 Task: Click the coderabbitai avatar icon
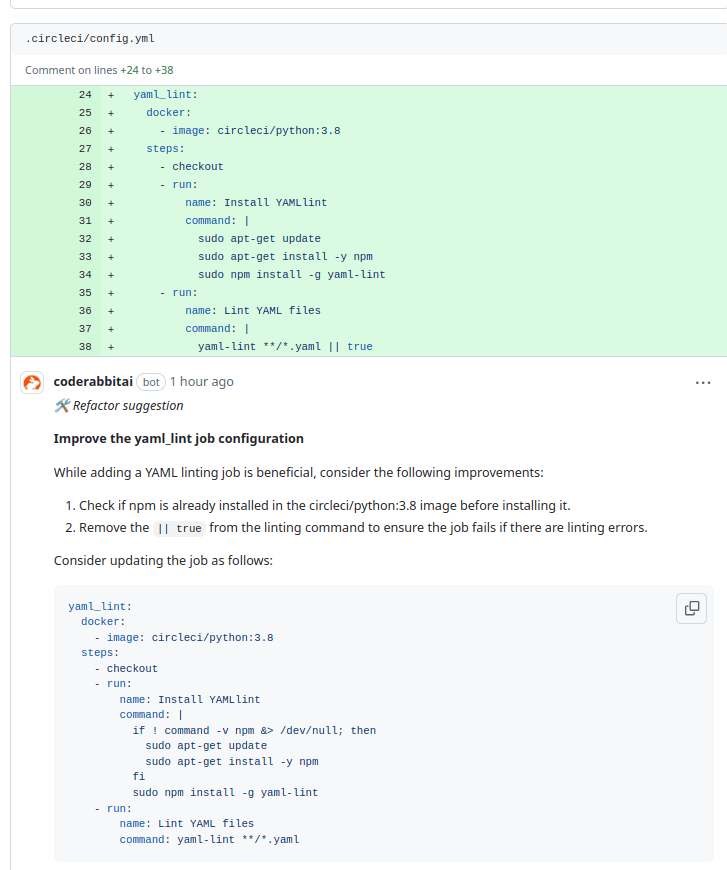pos(33,382)
